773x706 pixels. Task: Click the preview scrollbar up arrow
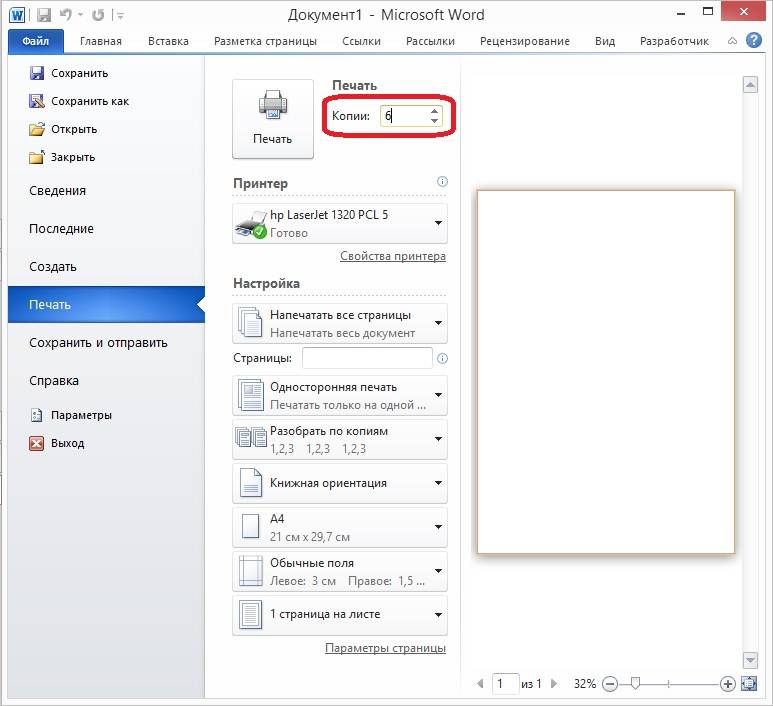click(750, 85)
